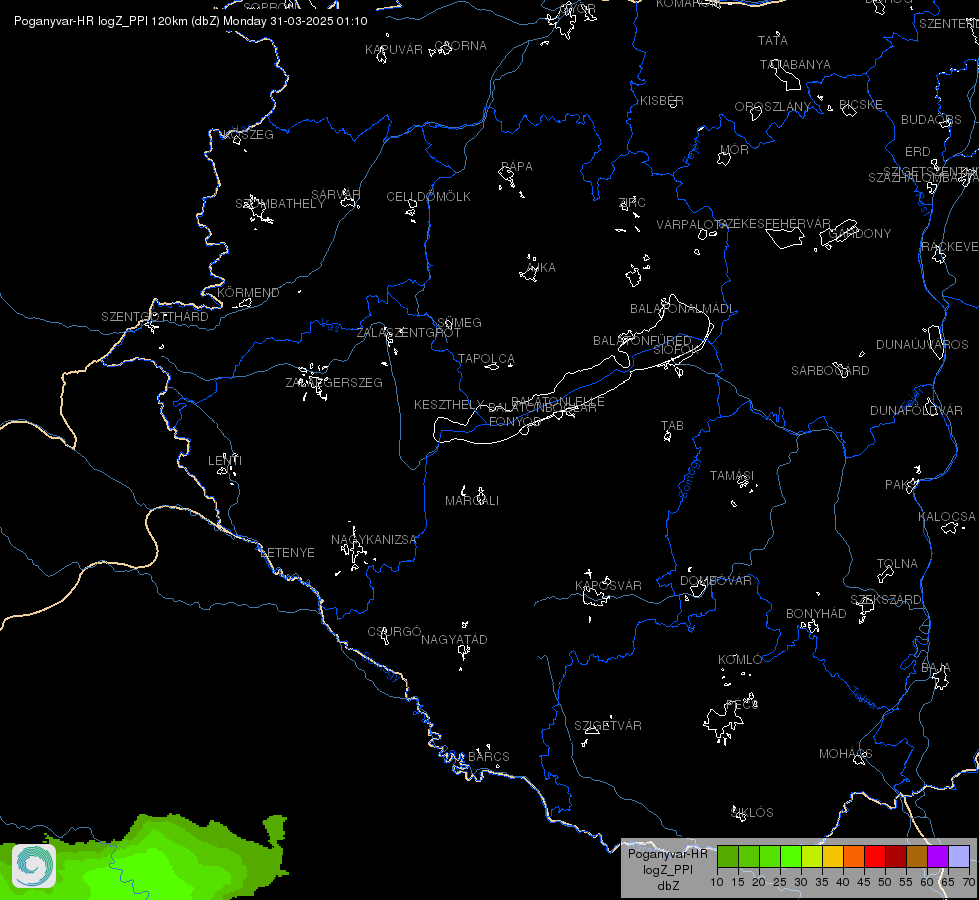Click the NAGYKANIZSA city label
979x900 pixels.
[x=373, y=540]
